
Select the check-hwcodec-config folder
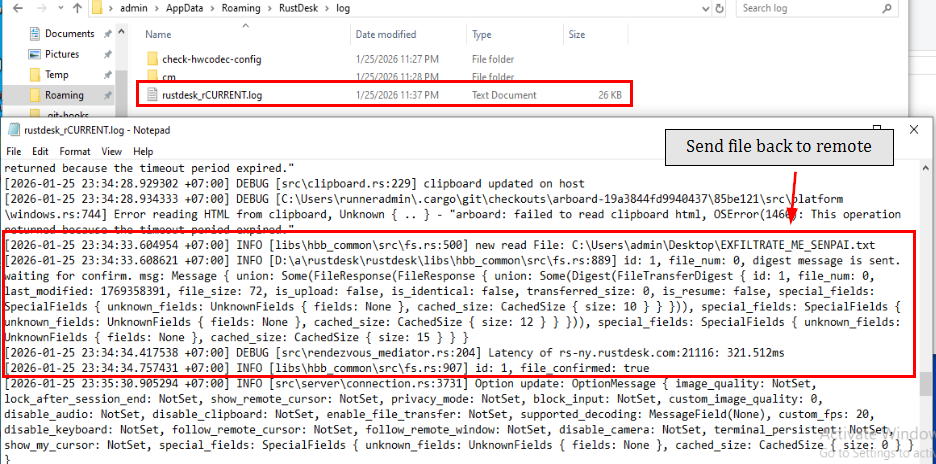point(211,59)
